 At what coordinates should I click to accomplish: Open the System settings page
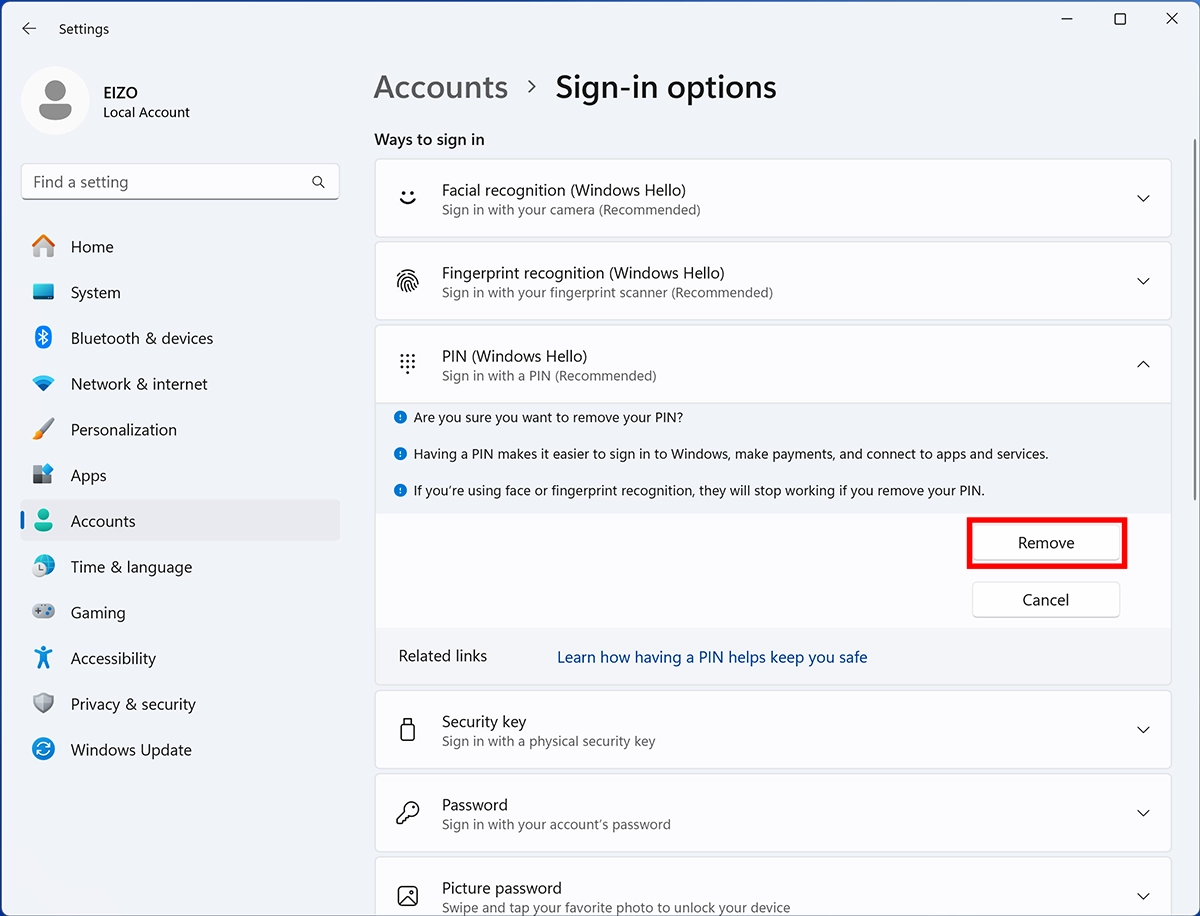[180, 292]
